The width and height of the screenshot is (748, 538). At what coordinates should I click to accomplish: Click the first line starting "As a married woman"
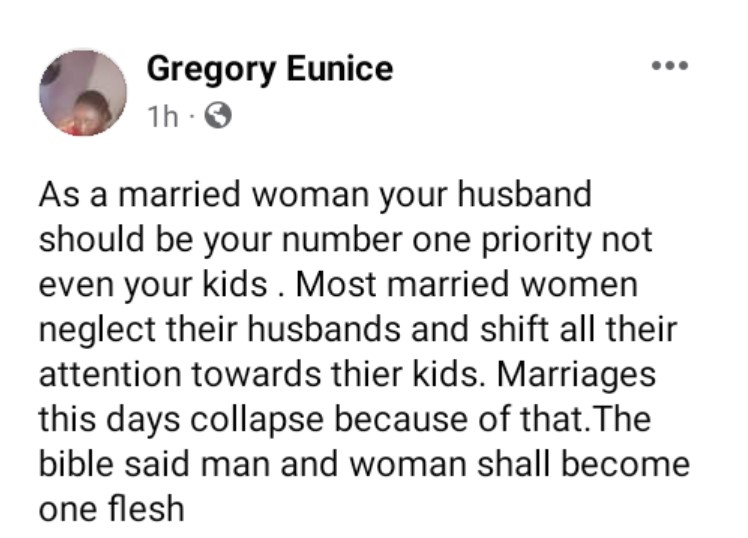pyautogui.click(x=315, y=193)
